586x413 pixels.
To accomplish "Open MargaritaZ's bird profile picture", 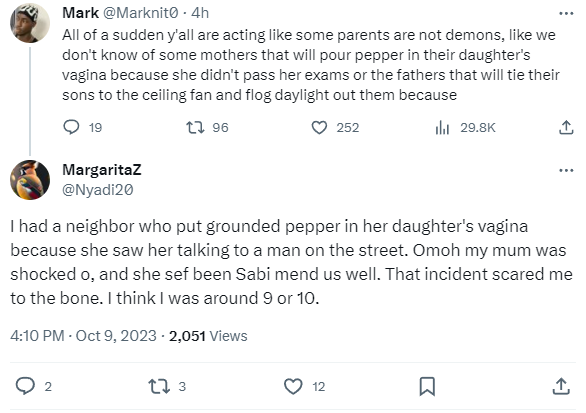I will (x=30, y=180).
